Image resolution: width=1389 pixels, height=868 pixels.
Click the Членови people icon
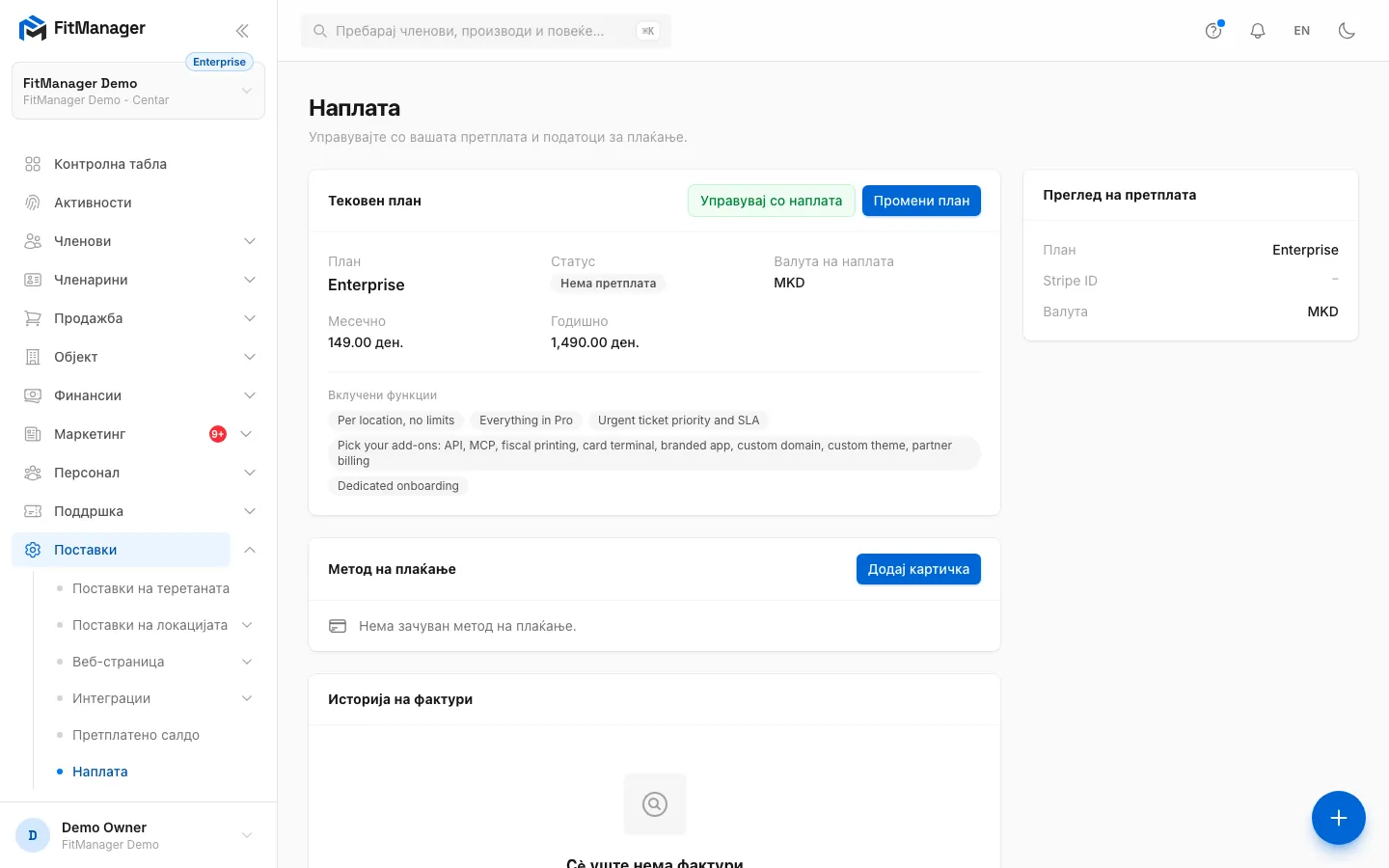pos(33,241)
